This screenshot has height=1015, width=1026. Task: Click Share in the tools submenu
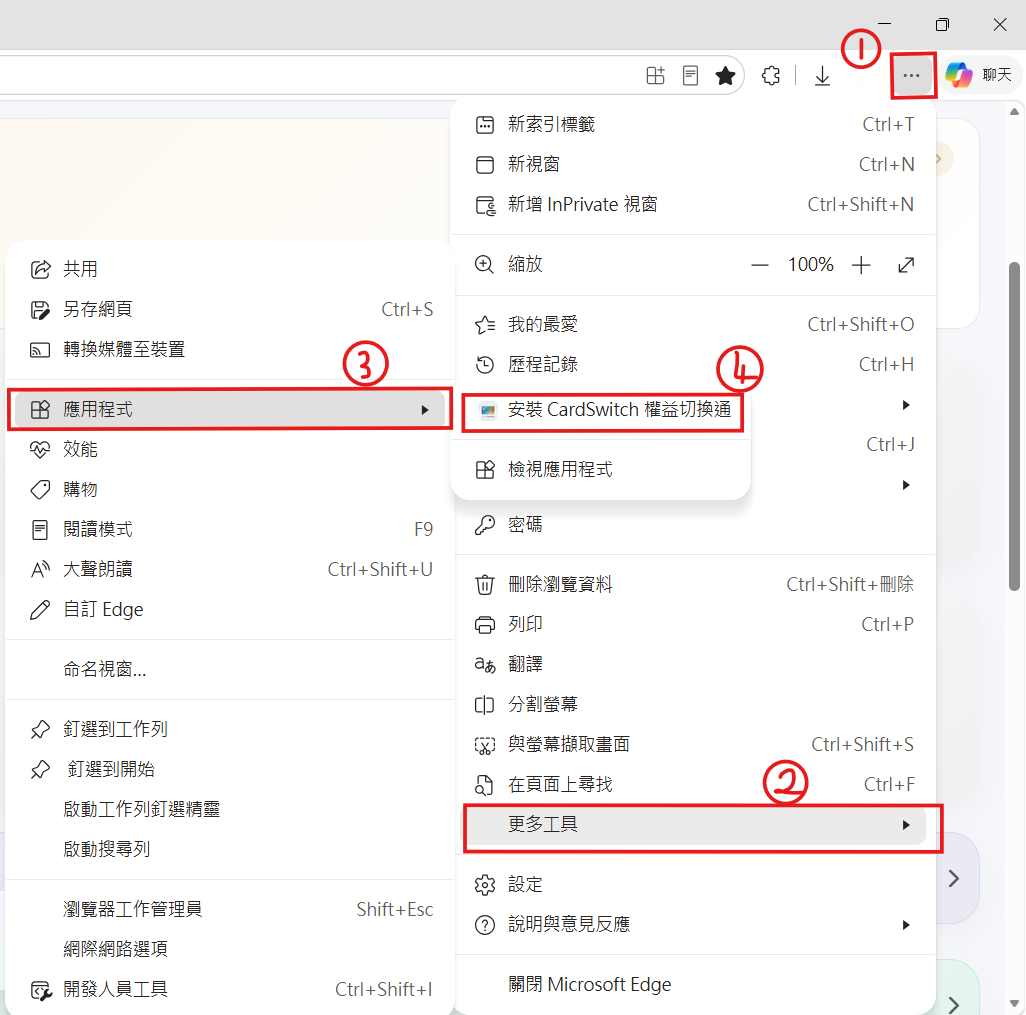point(230,270)
